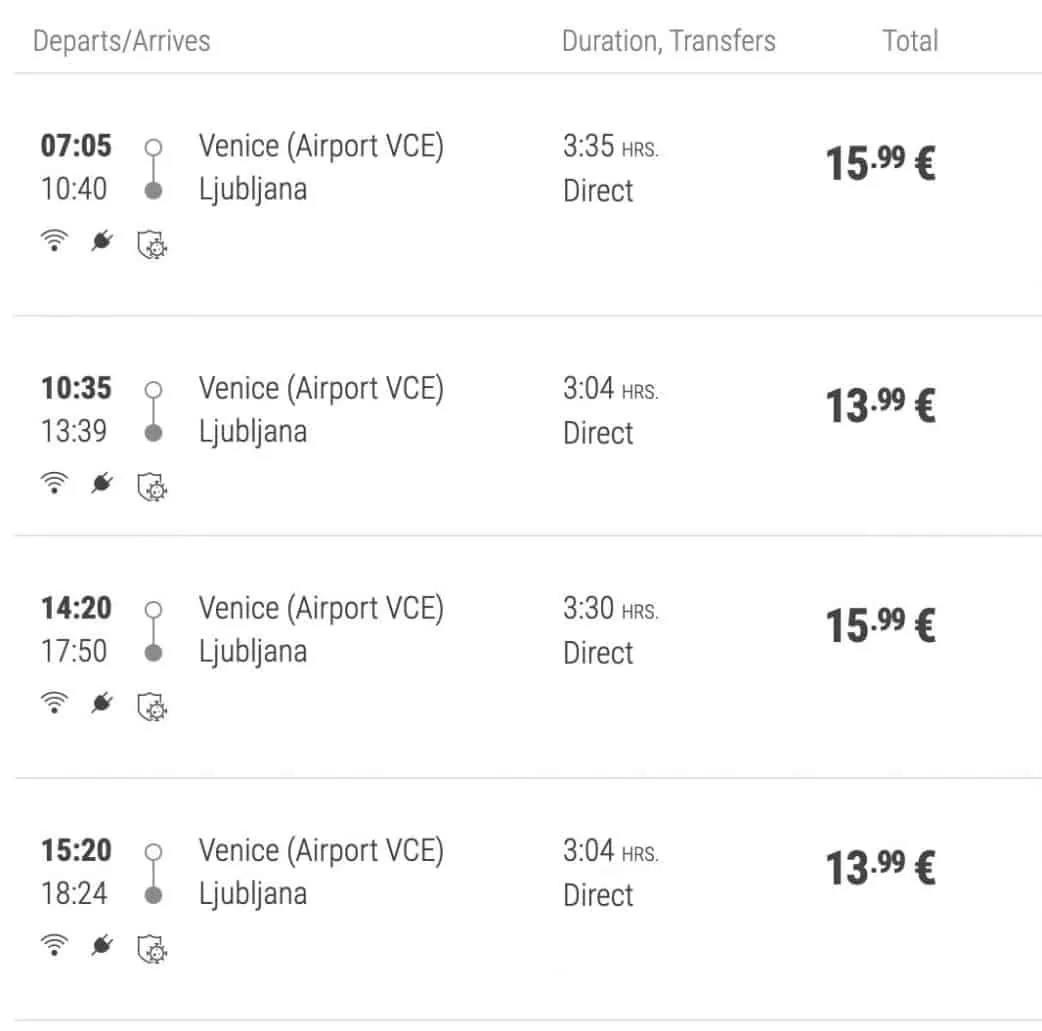Choose the 15.99 € fare departing at 14:20
This screenshot has width=1042, height=1031.
[x=879, y=626]
